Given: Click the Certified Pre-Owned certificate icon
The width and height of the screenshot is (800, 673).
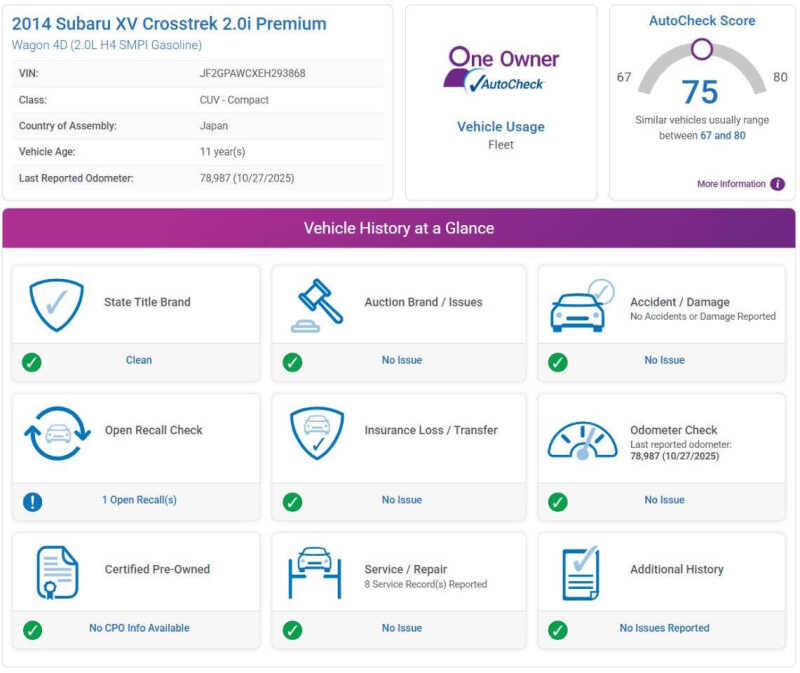Looking at the screenshot, I should [57, 572].
